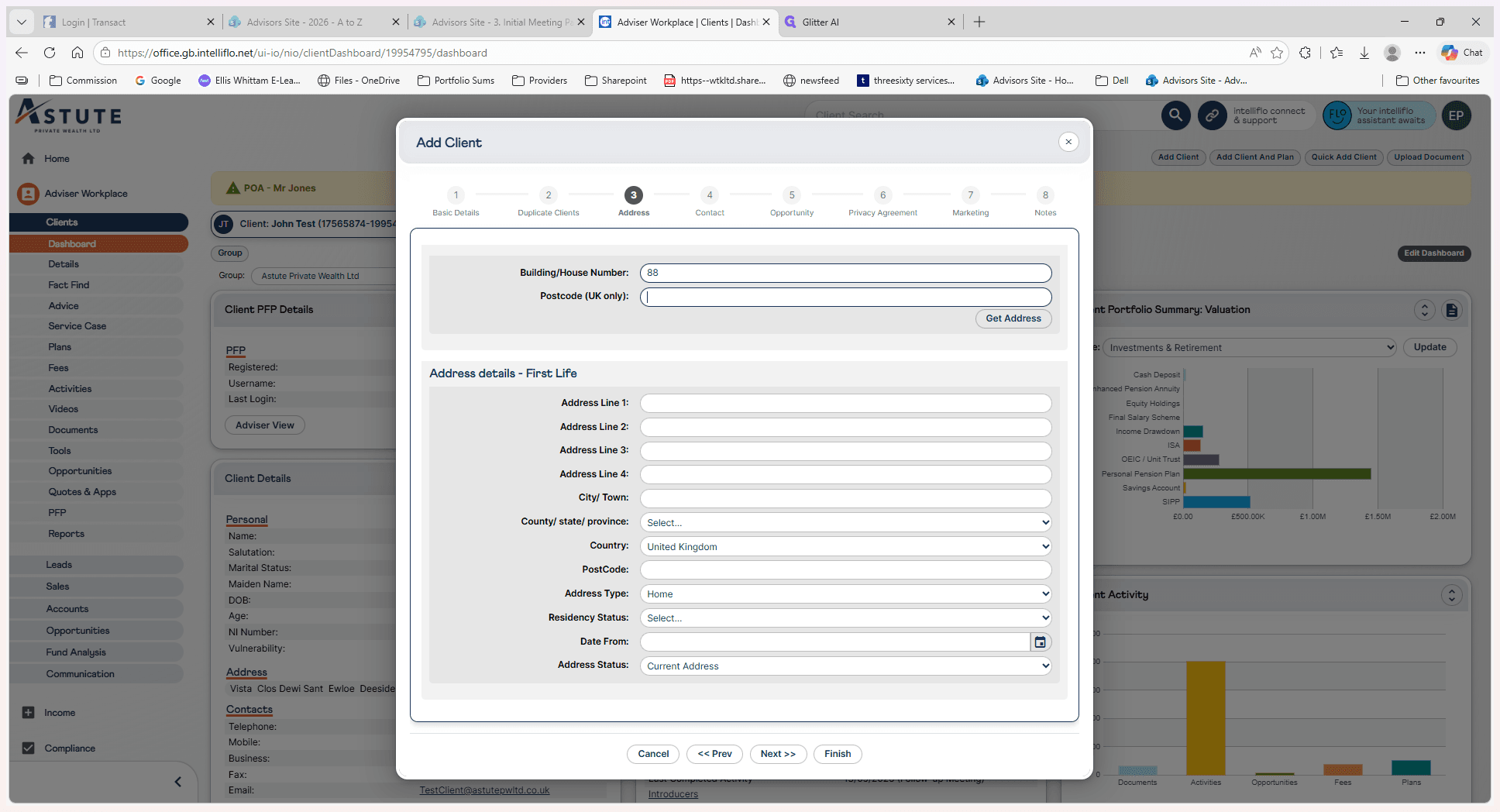Open the Country dropdown showing United Kingdom
Screen dimensions: 1500x812
point(845,547)
